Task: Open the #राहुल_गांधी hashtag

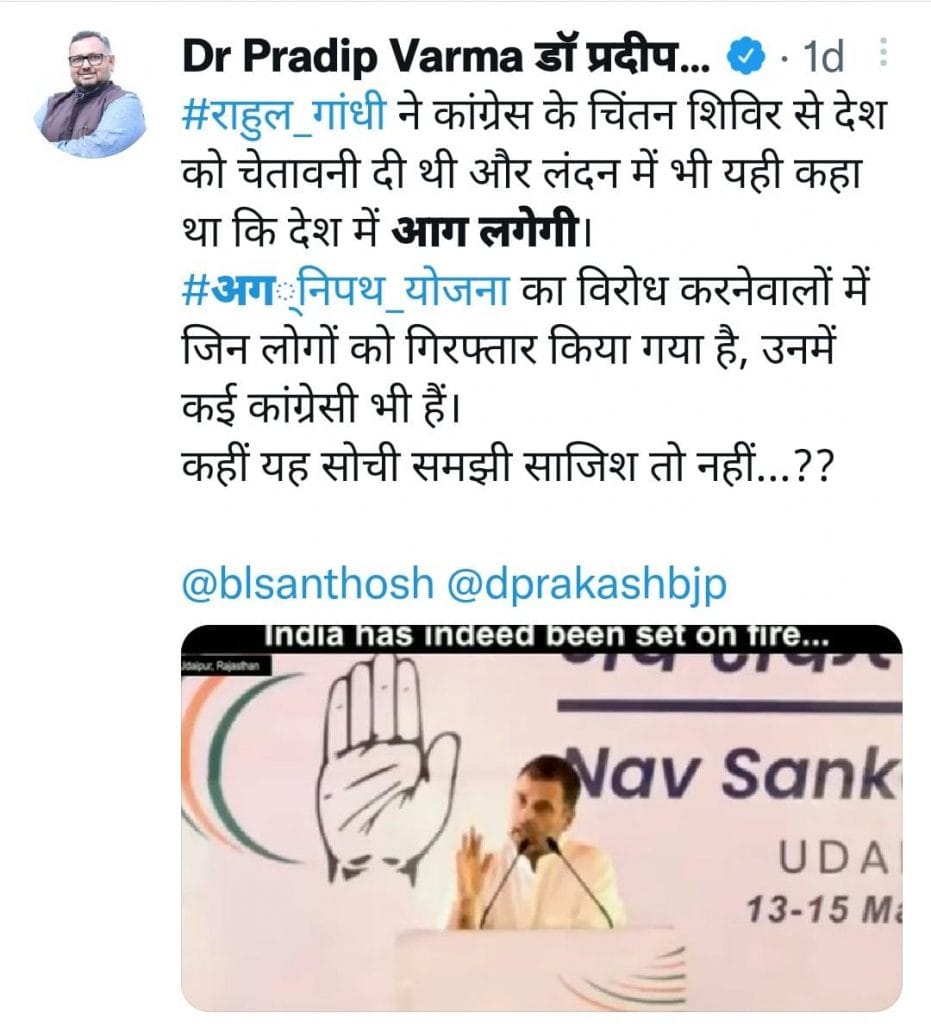Action: 284,116
